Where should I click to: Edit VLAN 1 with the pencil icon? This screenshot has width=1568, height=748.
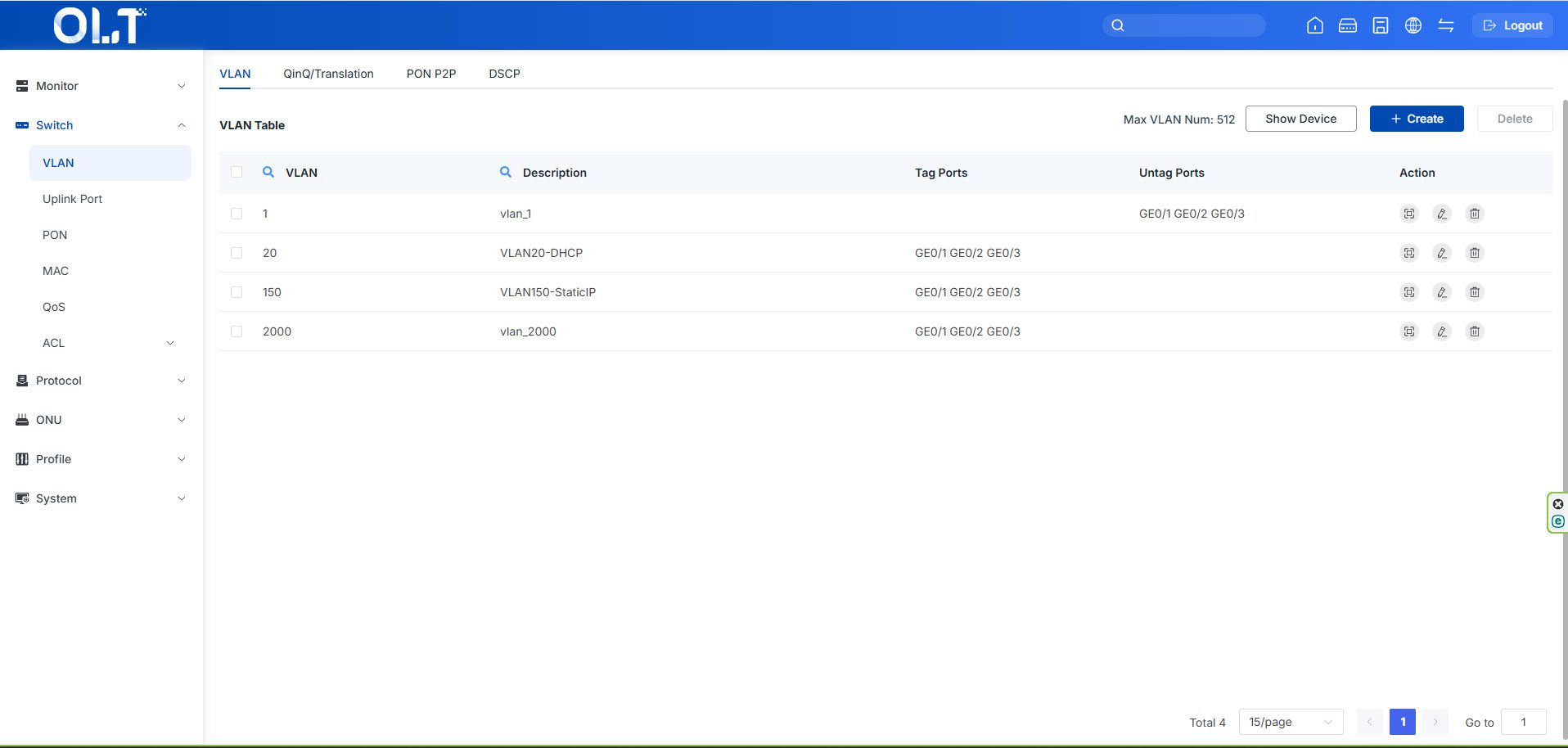click(x=1442, y=214)
